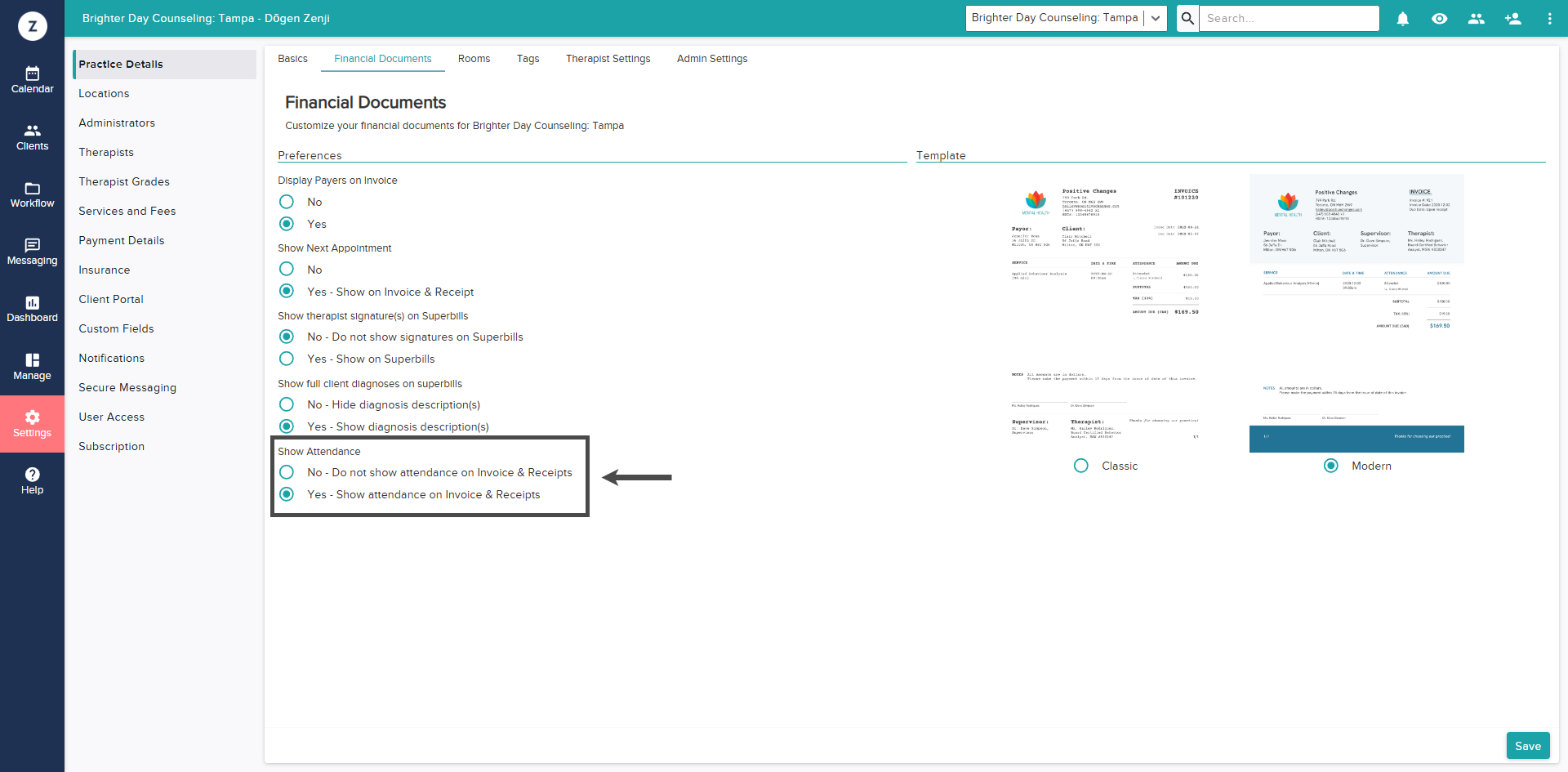
Task: Open the Messaging sidebar icon
Action: [33, 252]
